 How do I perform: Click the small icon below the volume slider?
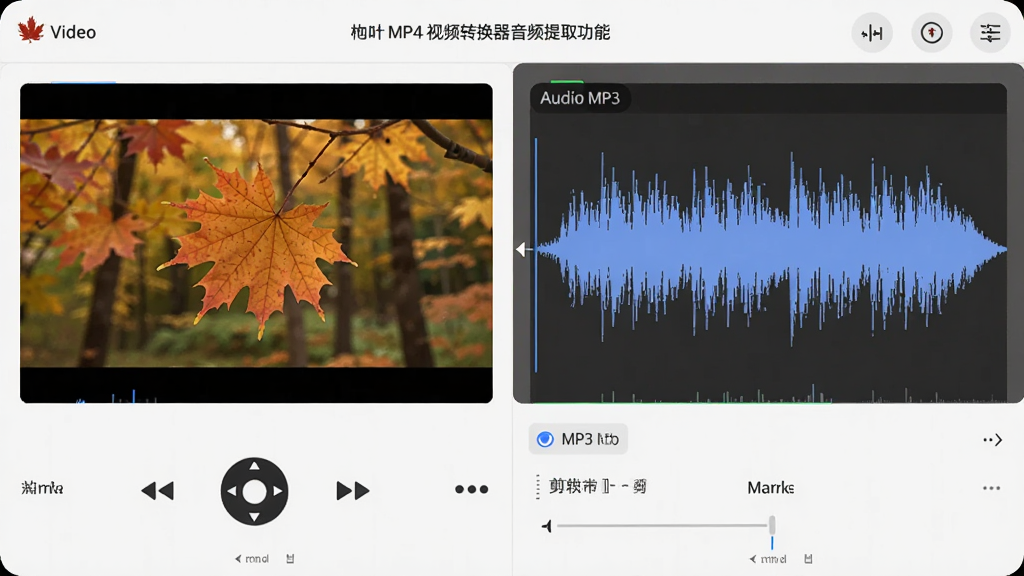pos(808,559)
